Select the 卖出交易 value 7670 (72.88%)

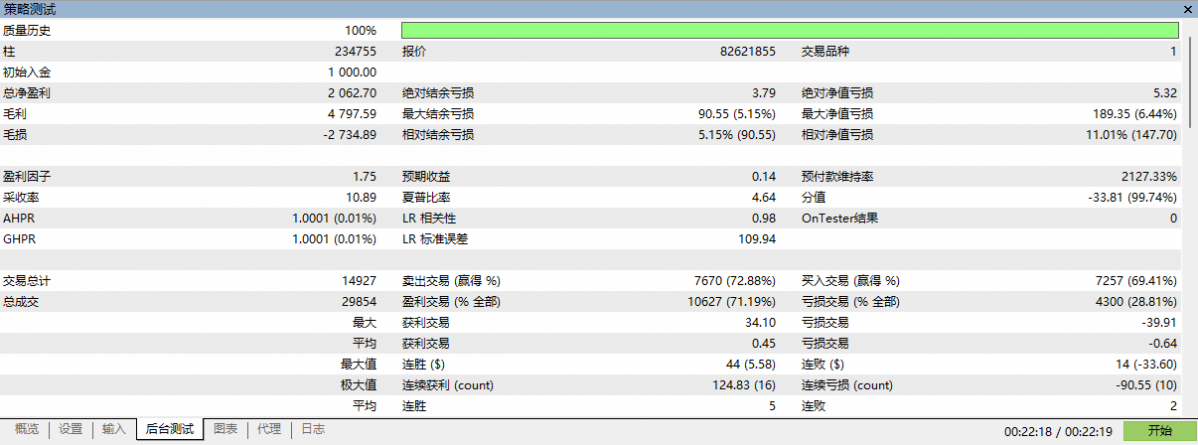(x=735, y=281)
